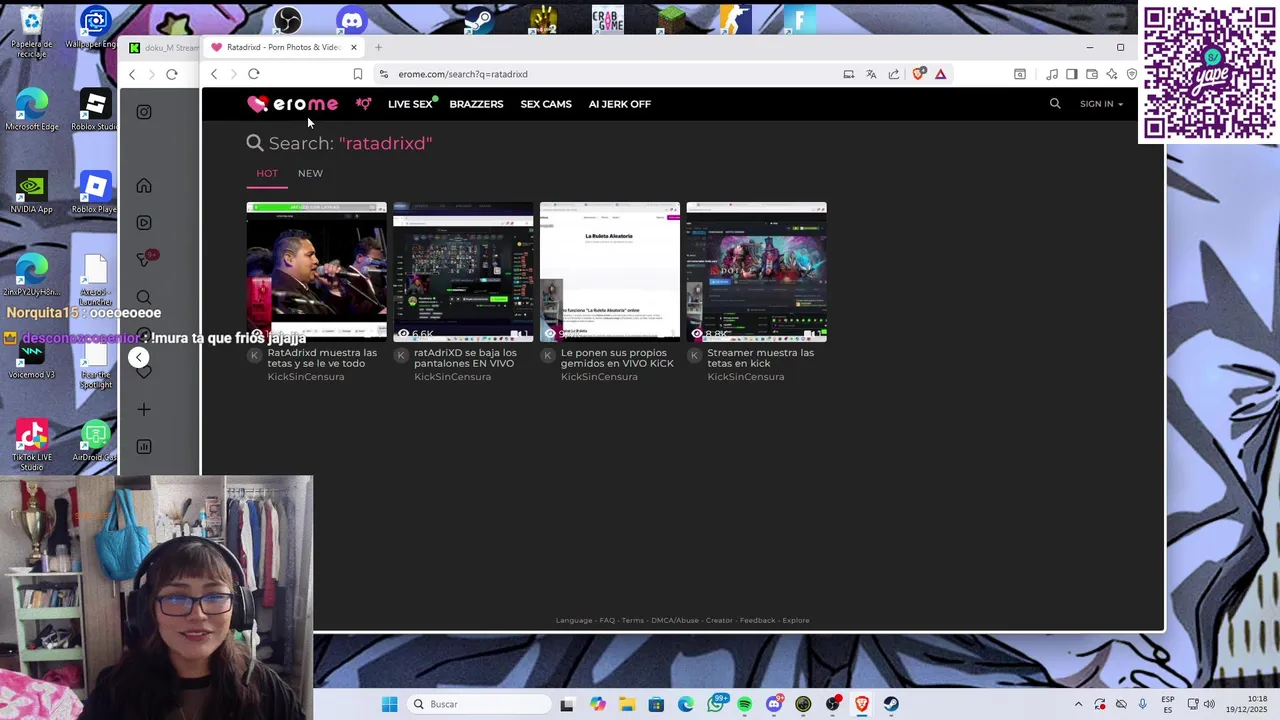Screen dimensions: 1280x720
Task: Click the site settings icon in address bar
Action: click(384, 74)
